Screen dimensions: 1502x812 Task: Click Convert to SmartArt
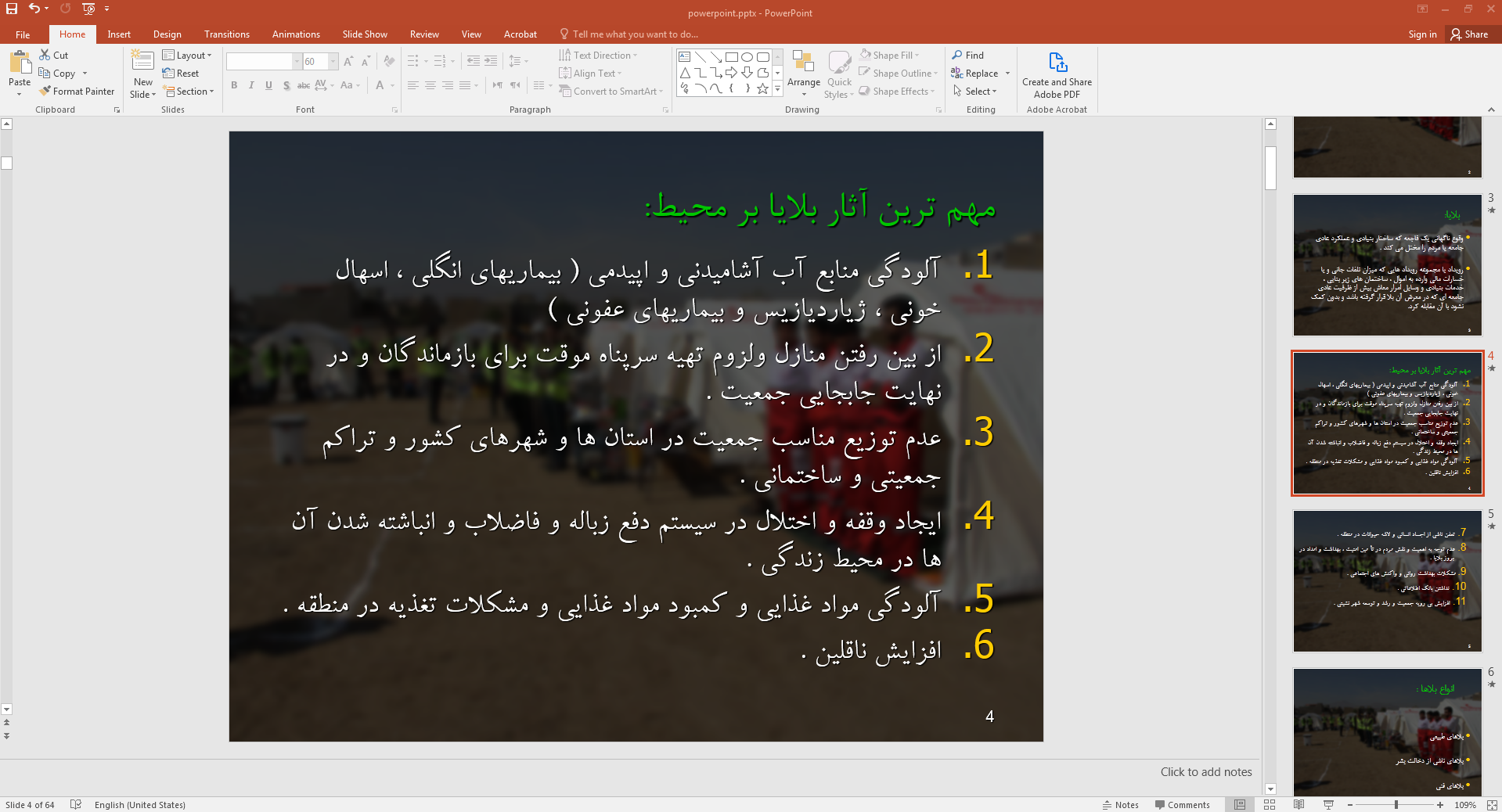(x=611, y=91)
